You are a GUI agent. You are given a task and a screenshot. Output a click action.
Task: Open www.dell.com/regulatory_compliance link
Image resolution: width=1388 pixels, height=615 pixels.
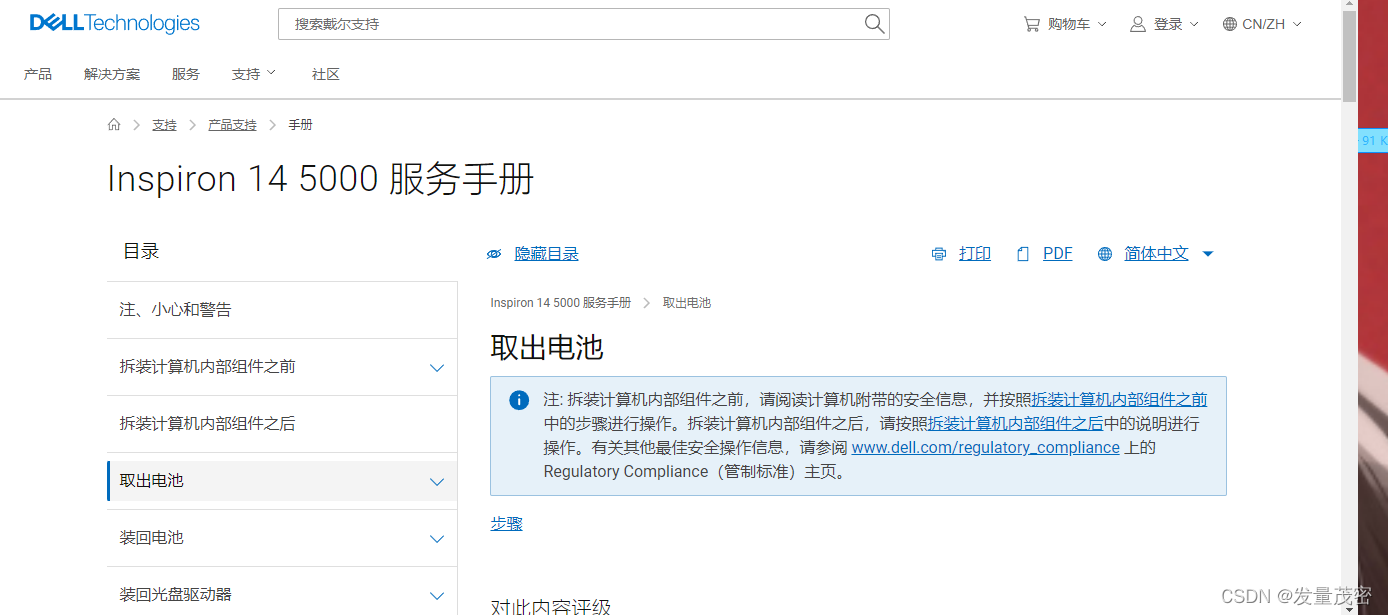[986, 448]
